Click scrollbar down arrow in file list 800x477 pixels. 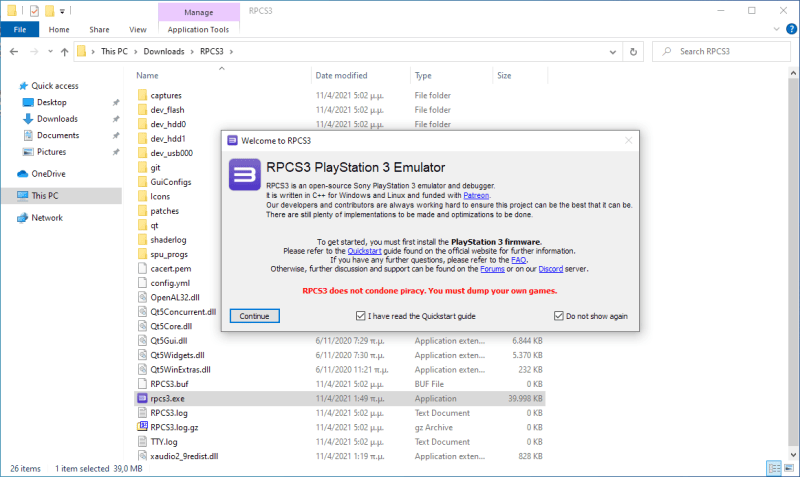[x=793, y=455]
